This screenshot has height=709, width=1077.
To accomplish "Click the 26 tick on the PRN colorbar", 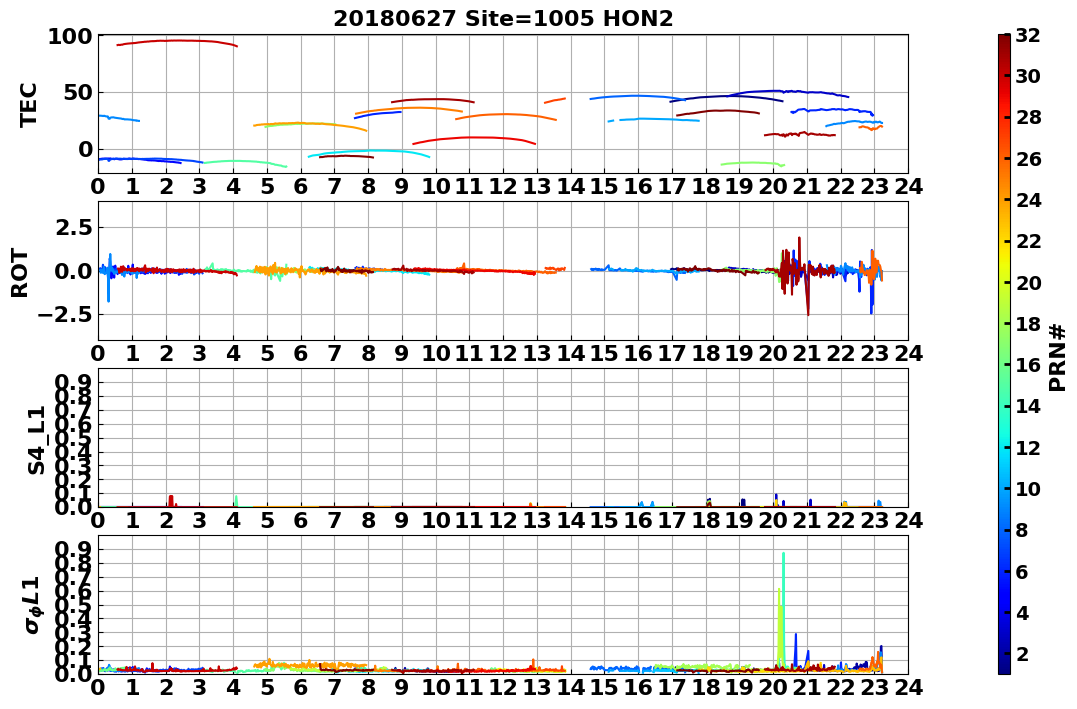I will pyautogui.click(x=1028, y=159).
